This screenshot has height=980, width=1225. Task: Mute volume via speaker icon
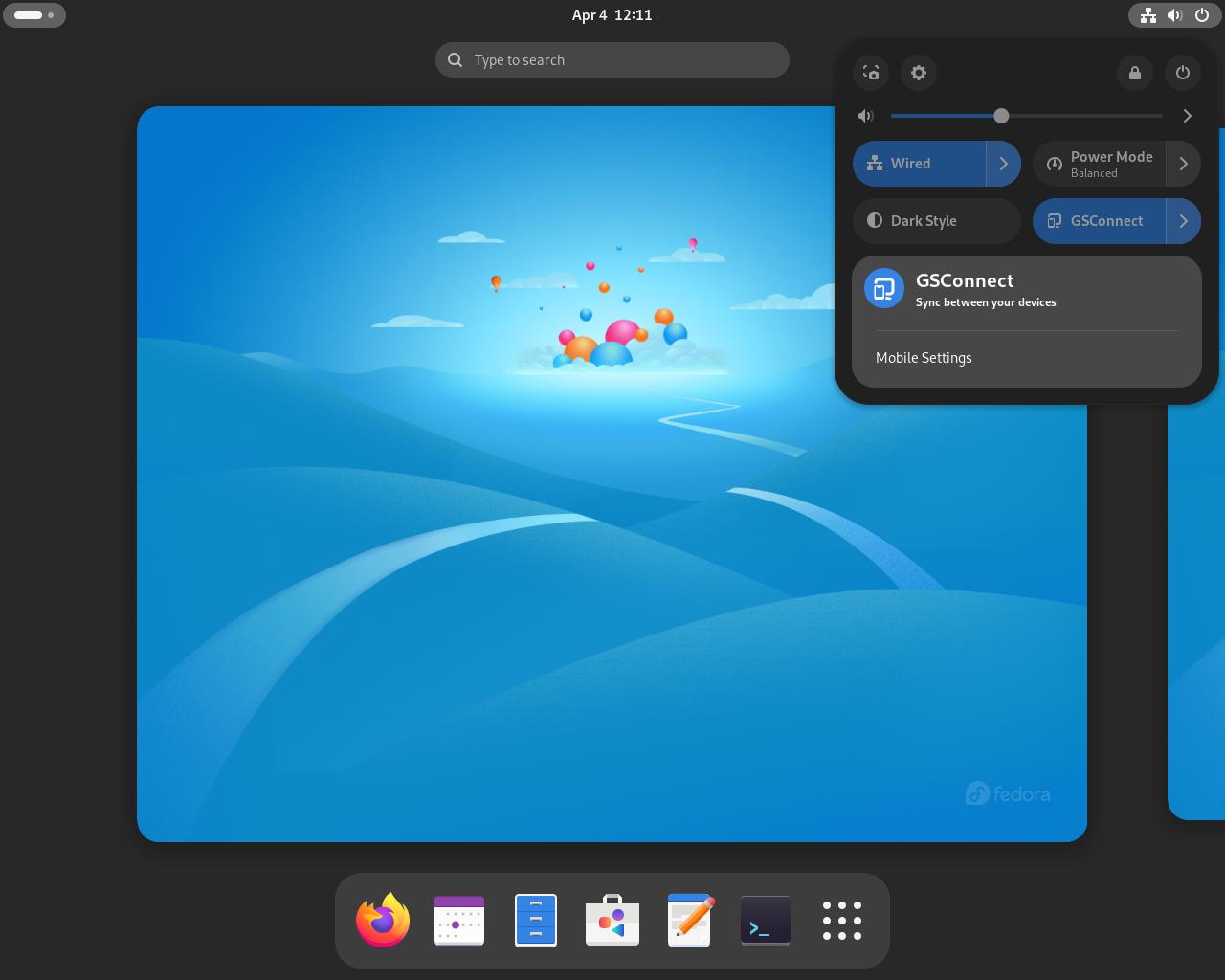pyautogui.click(x=866, y=116)
